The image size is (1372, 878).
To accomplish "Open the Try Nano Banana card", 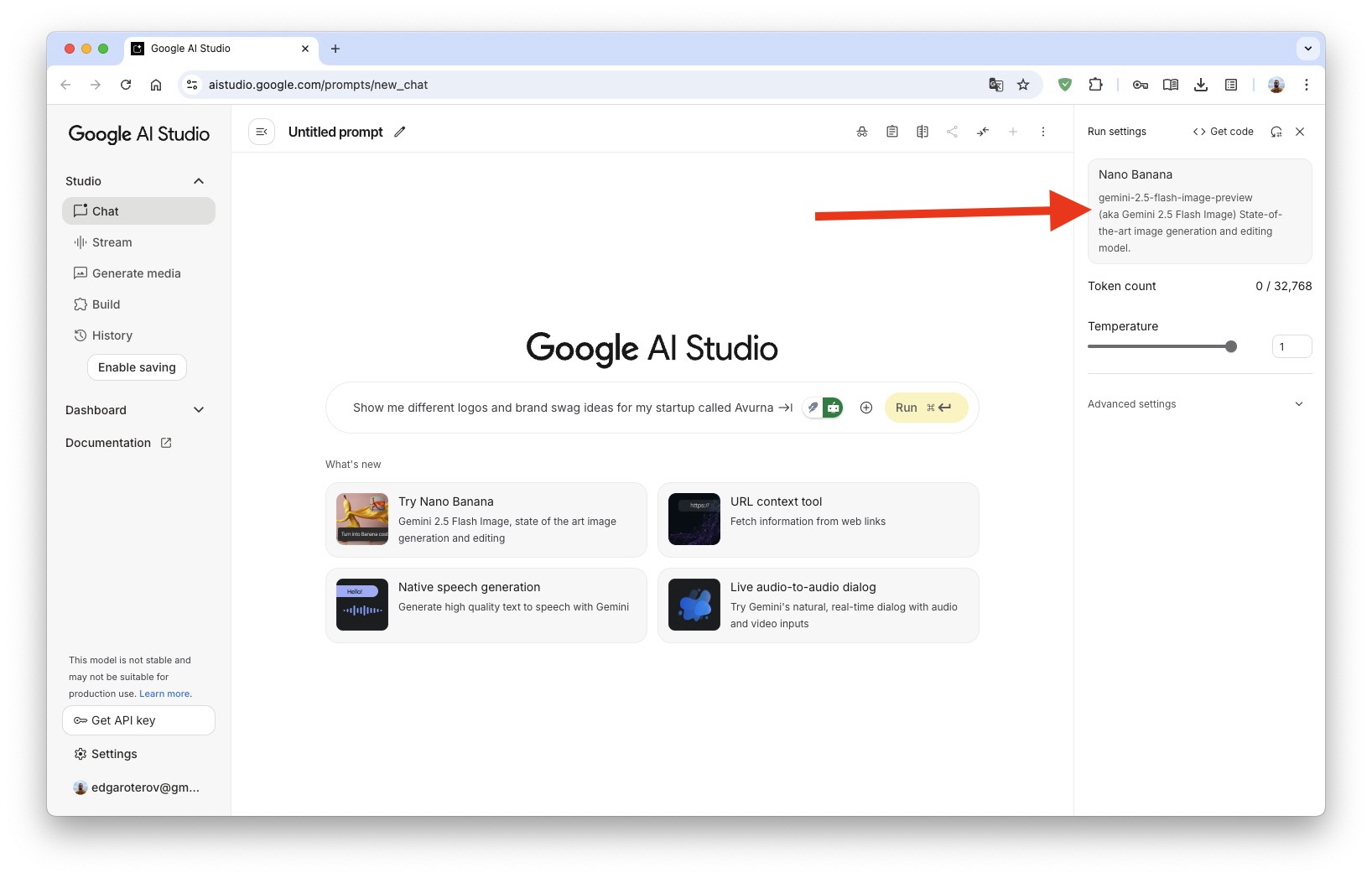I will pos(486,520).
